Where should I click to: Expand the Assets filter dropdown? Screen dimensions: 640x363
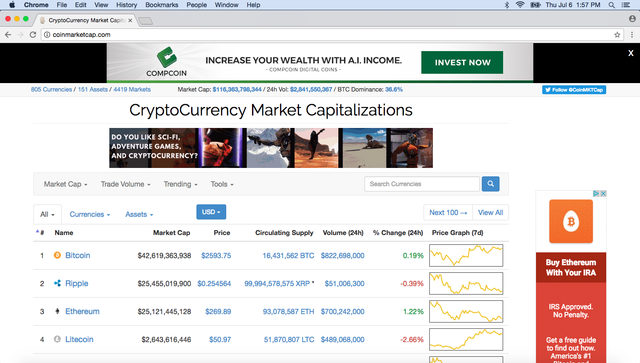tap(139, 214)
